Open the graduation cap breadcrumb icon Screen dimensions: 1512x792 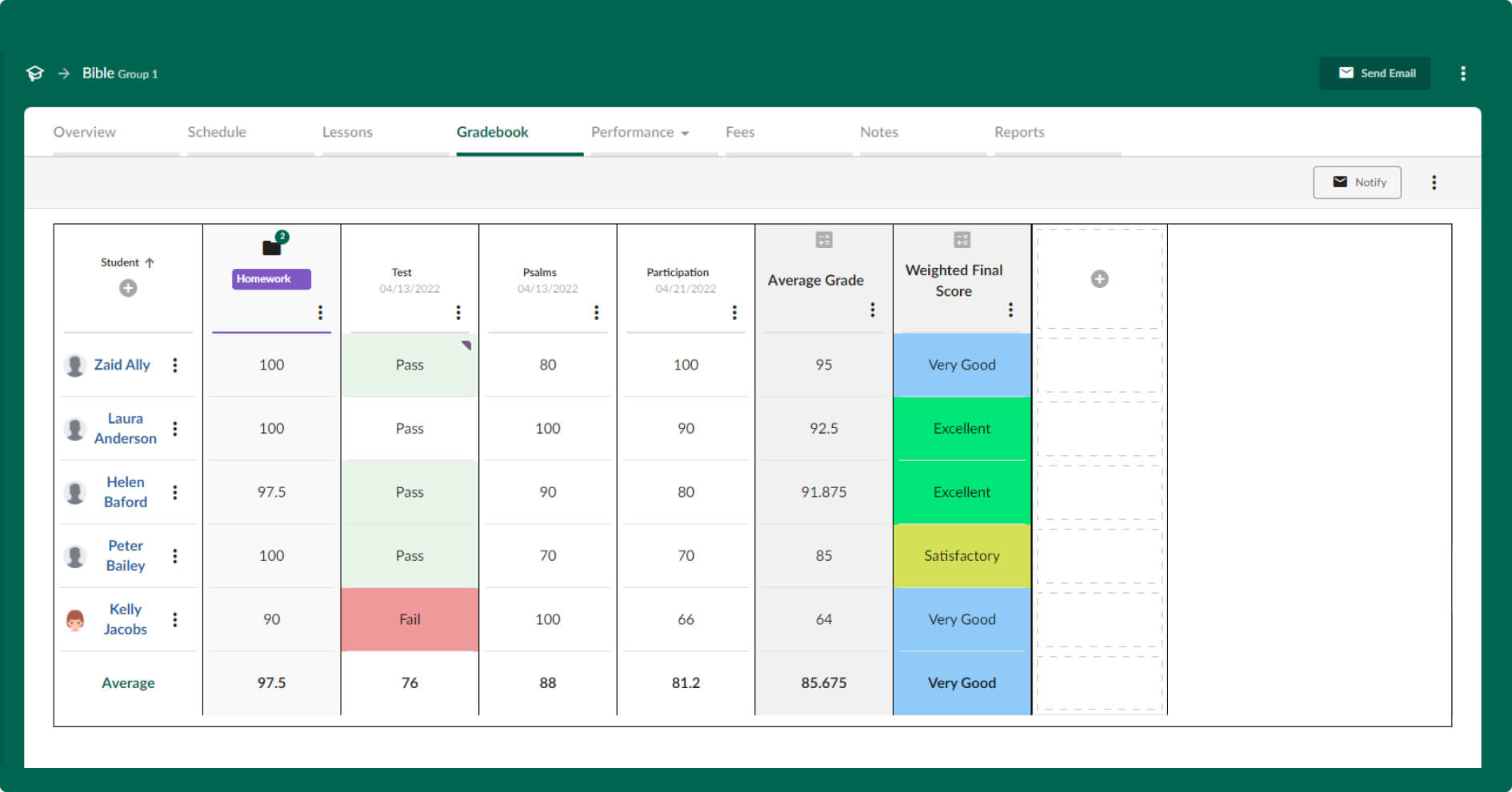[x=35, y=73]
